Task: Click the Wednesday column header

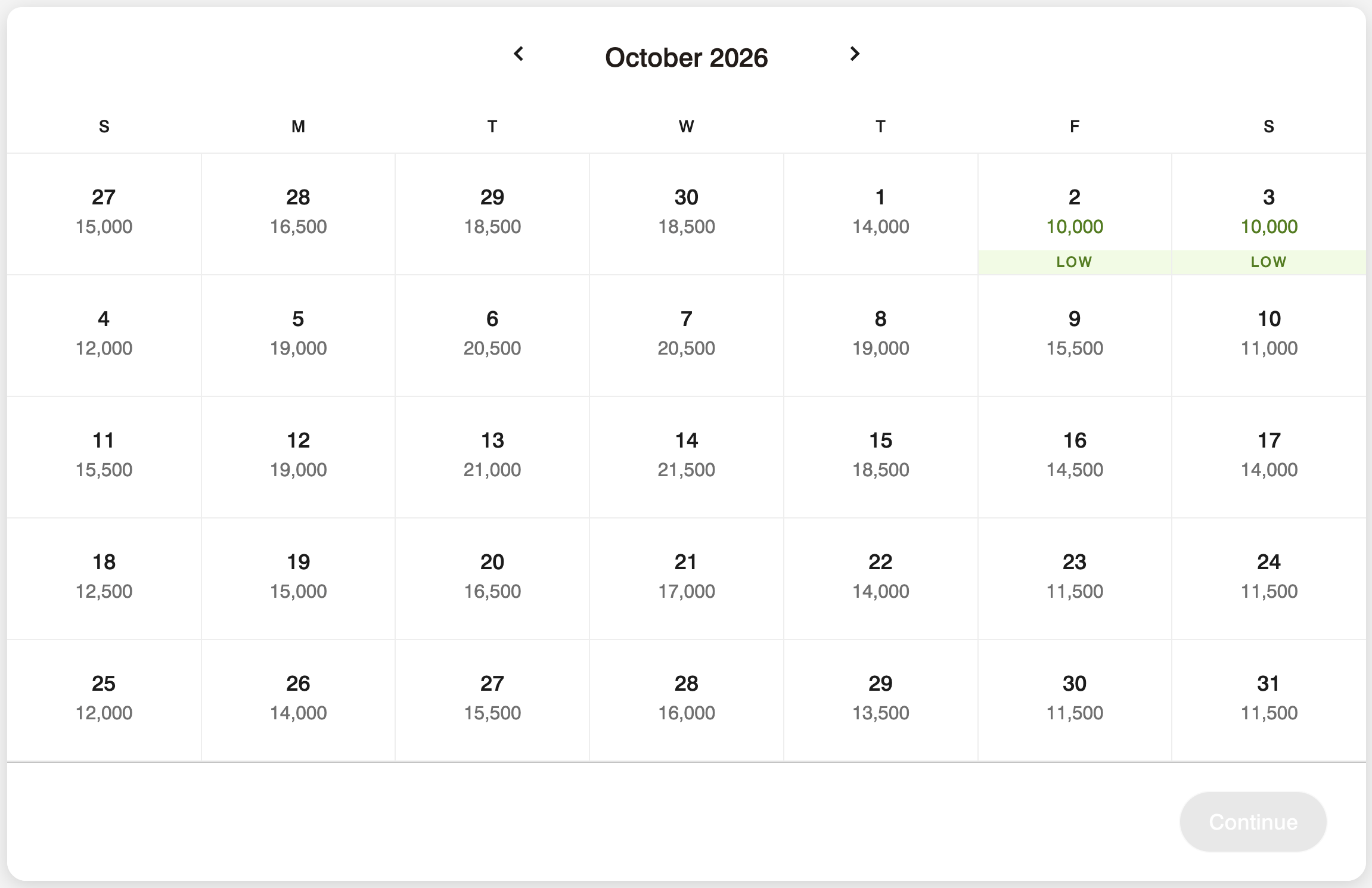Action: [686, 126]
